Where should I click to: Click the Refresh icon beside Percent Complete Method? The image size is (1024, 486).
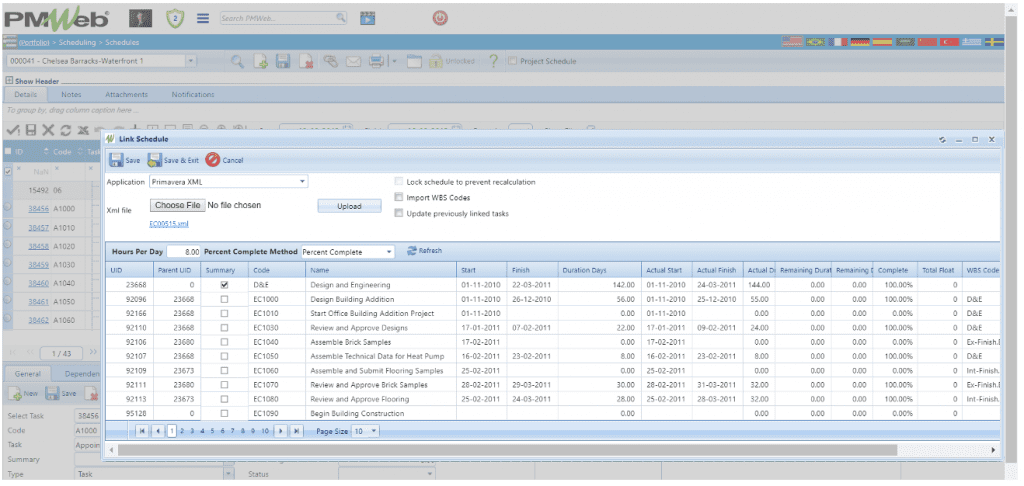tap(412, 251)
